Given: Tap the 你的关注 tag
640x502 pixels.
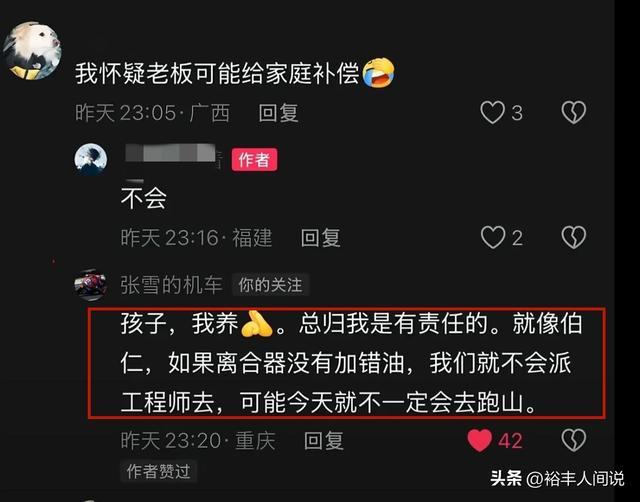Looking at the screenshot, I should pos(270,285).
